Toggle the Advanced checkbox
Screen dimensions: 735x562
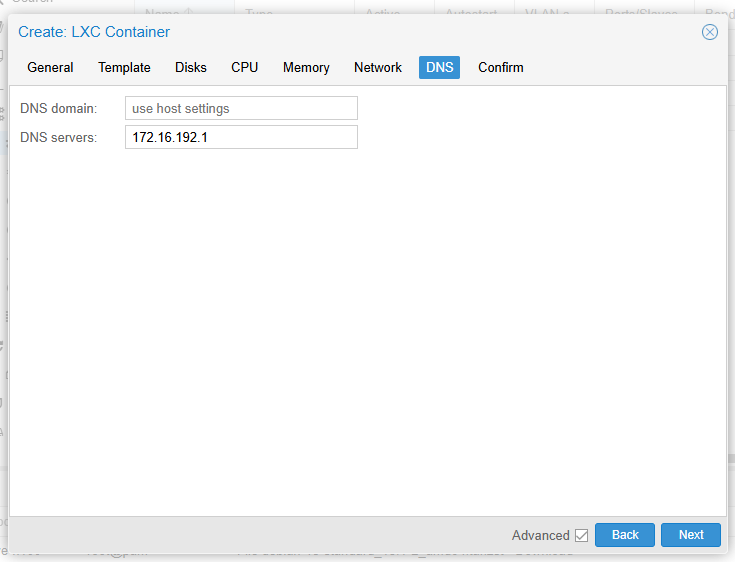(x=581, y=536)
